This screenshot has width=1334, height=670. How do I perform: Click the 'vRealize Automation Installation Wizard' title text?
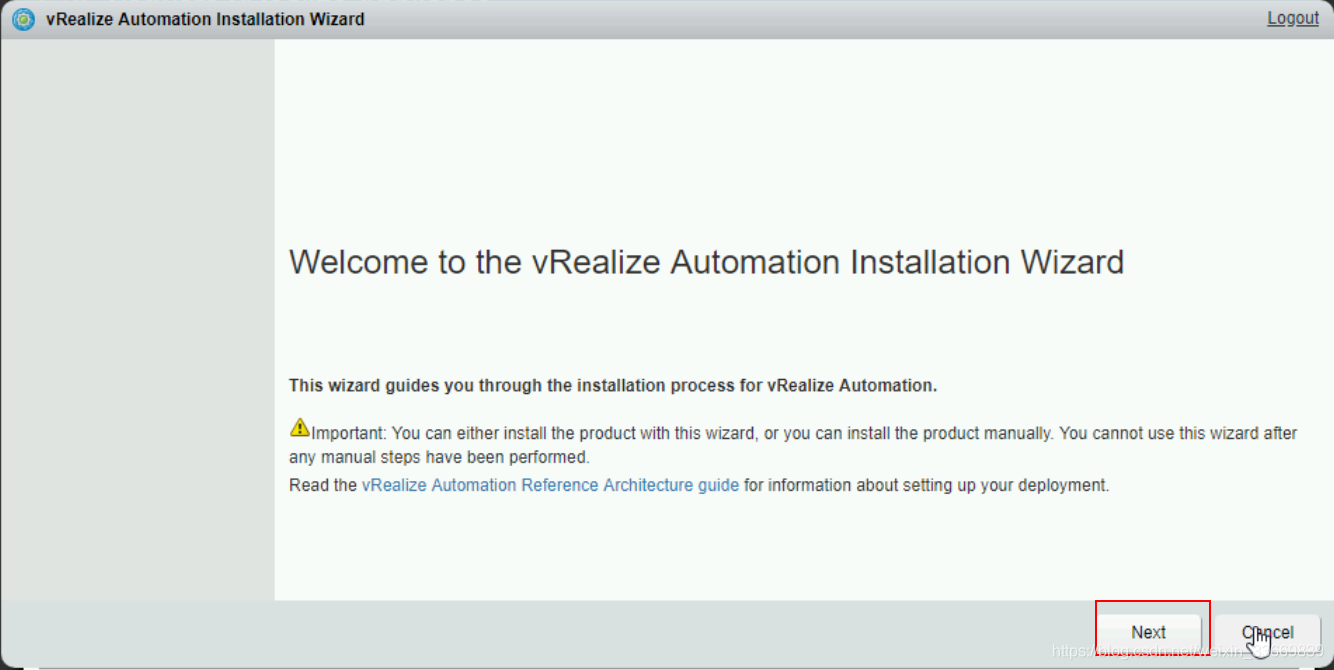point(205,19)
